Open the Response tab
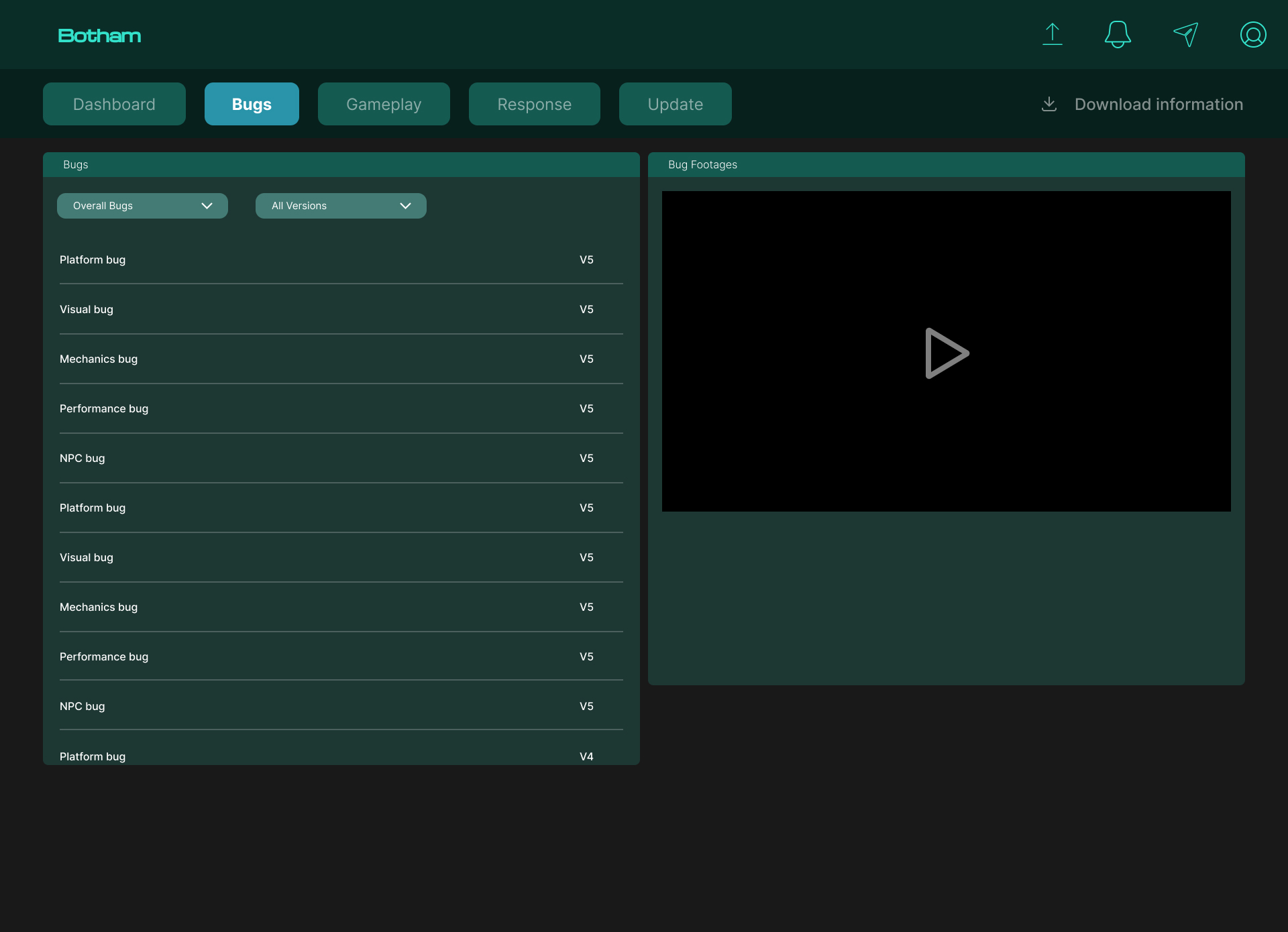Viewport: 1288px width, 932px height. [x=534, y=104]
